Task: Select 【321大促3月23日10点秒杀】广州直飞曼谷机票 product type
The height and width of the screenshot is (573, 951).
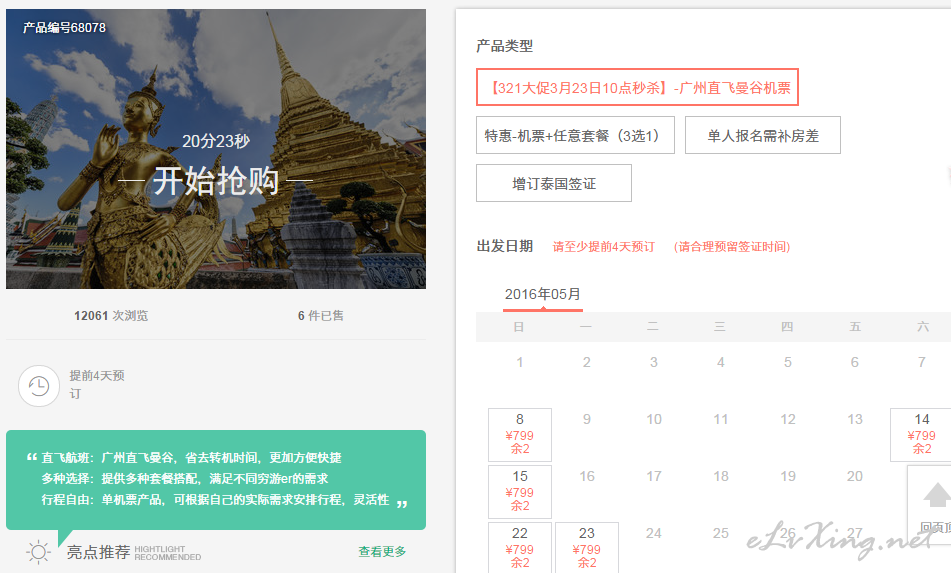Action: (637, 87)
